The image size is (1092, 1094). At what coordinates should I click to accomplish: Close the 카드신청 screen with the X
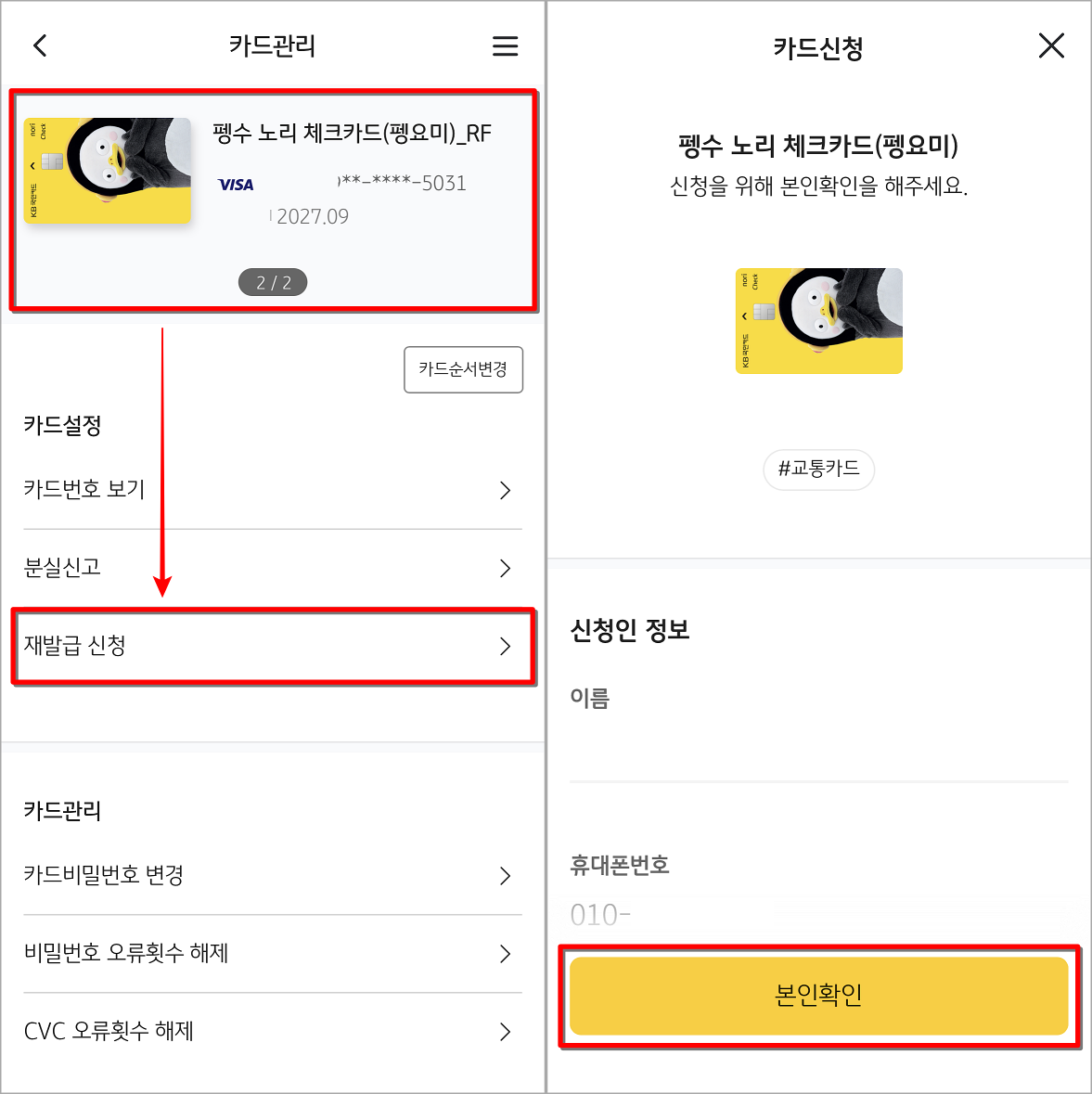[x=1051, y=45]
